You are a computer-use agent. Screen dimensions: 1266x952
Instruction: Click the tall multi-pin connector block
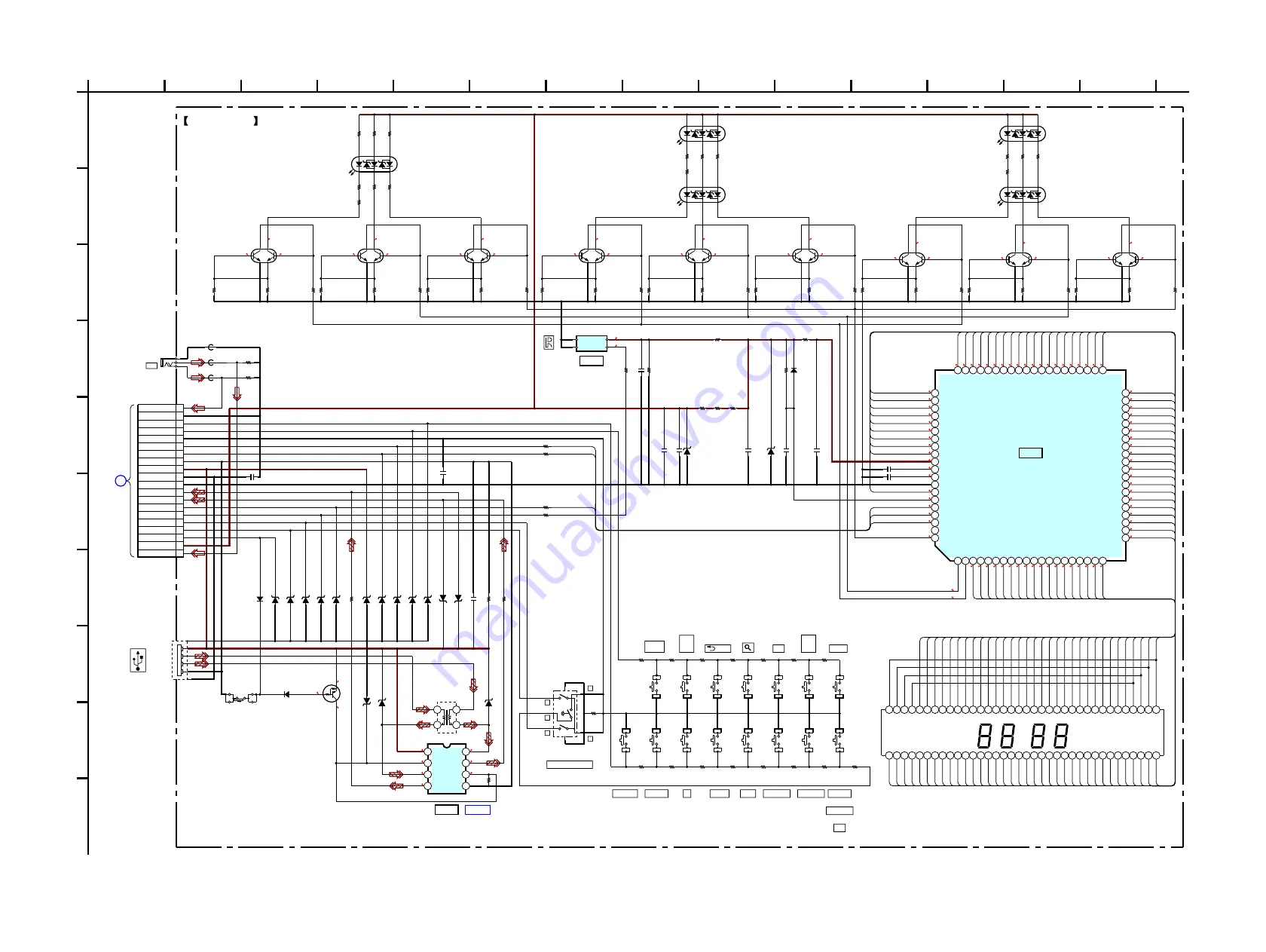[x=161, y=481]
